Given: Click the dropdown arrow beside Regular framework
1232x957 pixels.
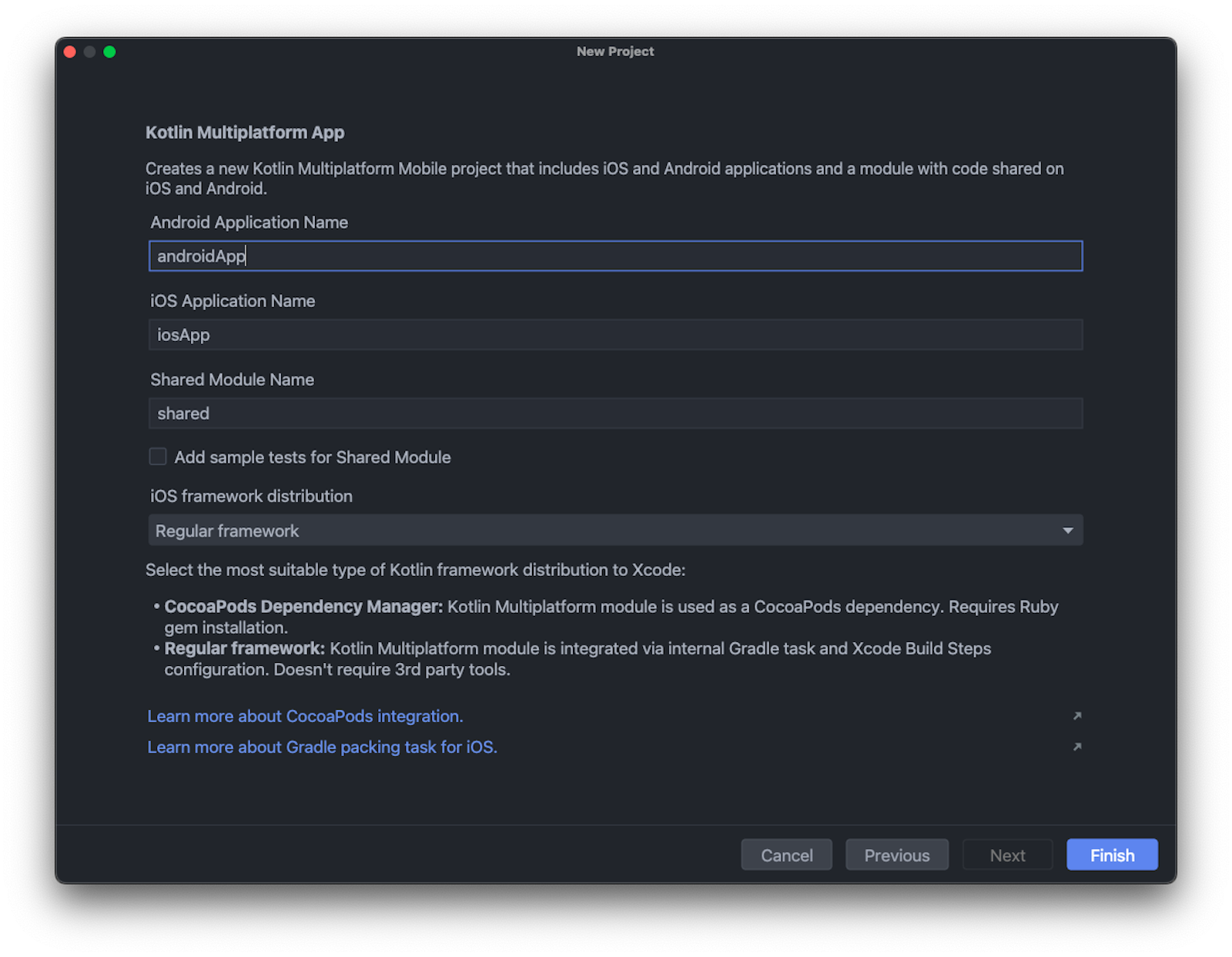Looking at the screenshot, I should pos(1067,530).
